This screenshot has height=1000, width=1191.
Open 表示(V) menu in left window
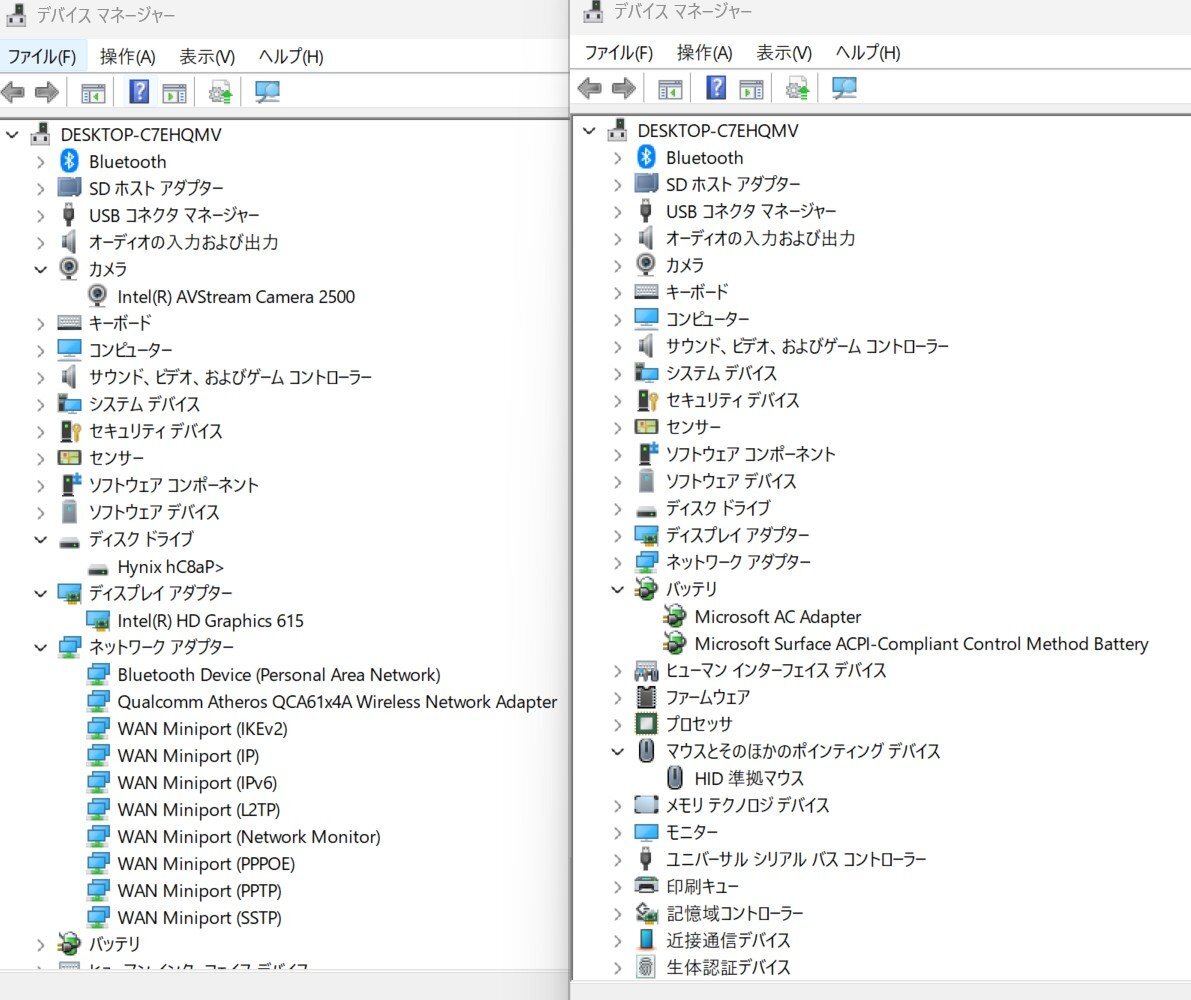point(207,57)
